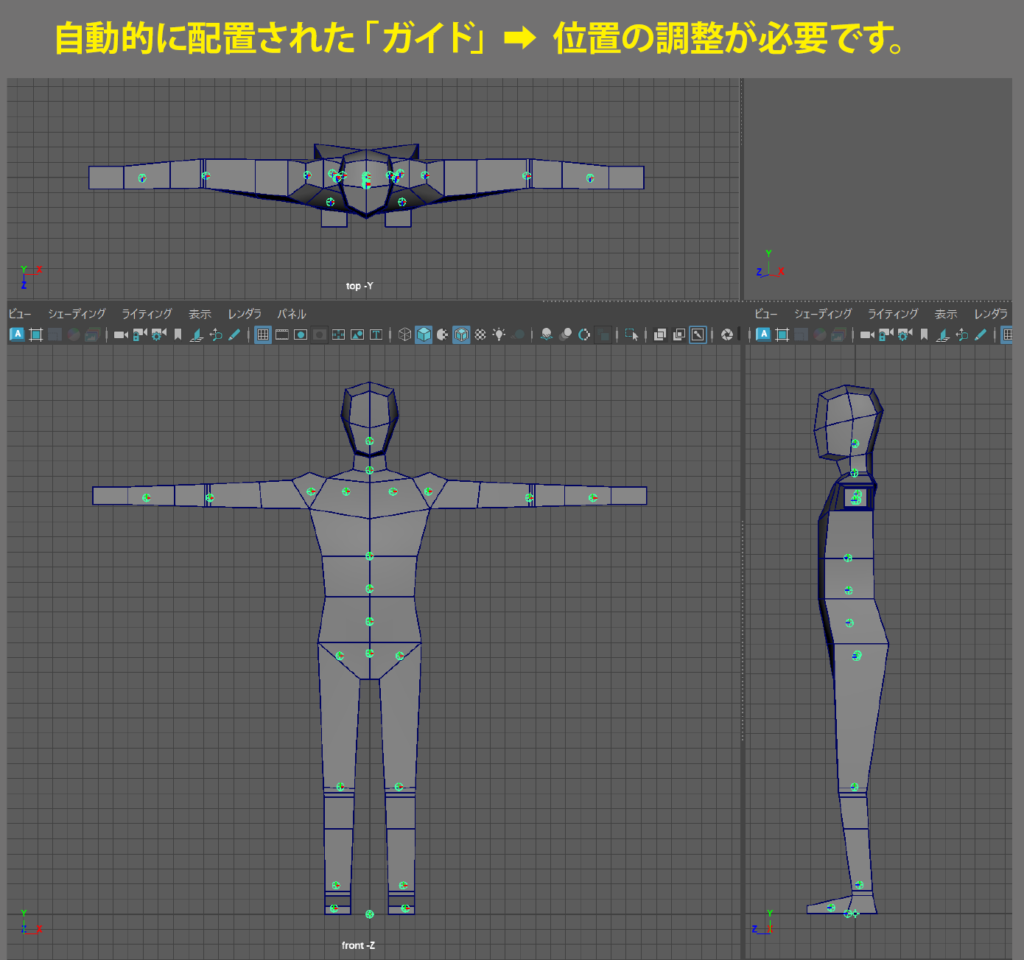Click Image Plane icon in front view toolbar
Viewport: 1024px width, 960px height.
click(197, 334)
